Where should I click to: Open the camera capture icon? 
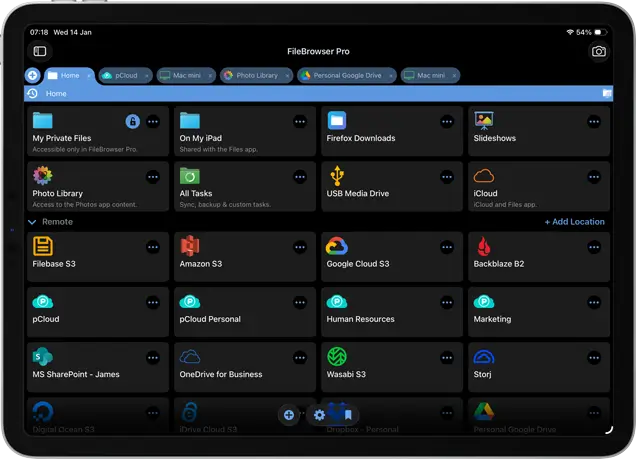(x=599, y=51)
